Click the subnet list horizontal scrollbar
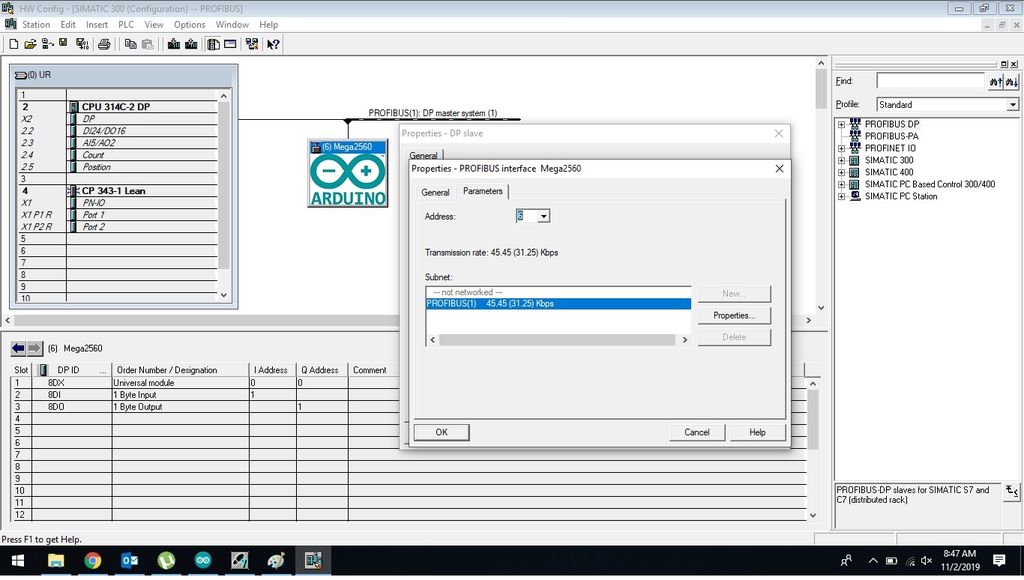Viewport: 1024px width, 580px height. 558,340
